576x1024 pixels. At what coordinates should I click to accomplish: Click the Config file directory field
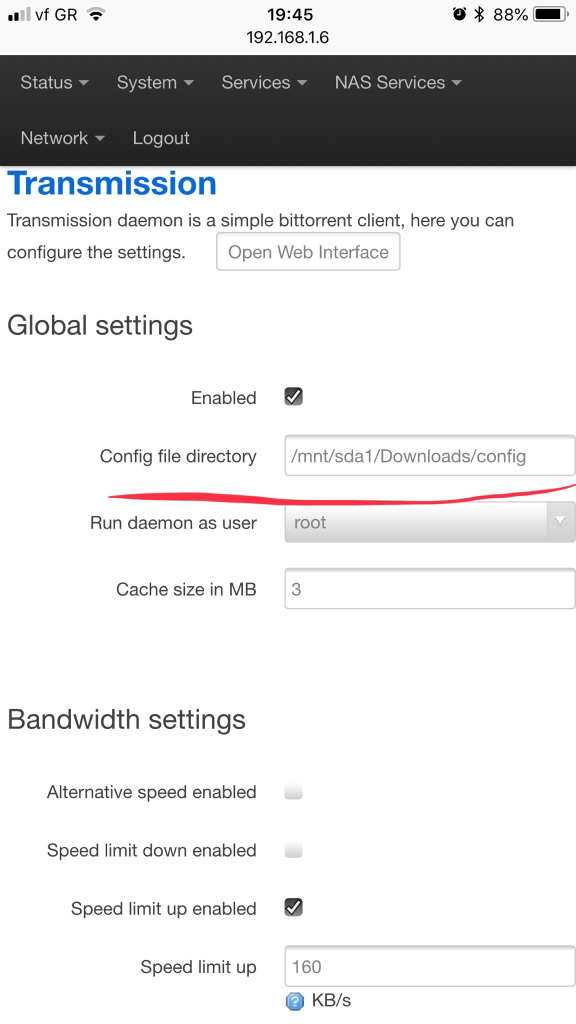click(430, 456)
